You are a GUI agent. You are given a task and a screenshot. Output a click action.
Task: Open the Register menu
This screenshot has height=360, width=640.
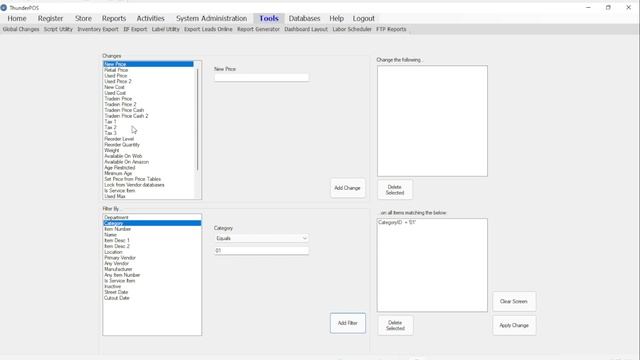(51, 18)
